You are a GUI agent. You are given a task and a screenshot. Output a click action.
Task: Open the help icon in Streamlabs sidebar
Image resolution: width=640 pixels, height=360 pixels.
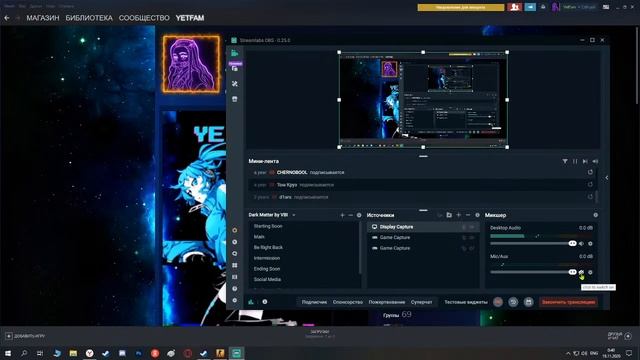click(235, 289)
